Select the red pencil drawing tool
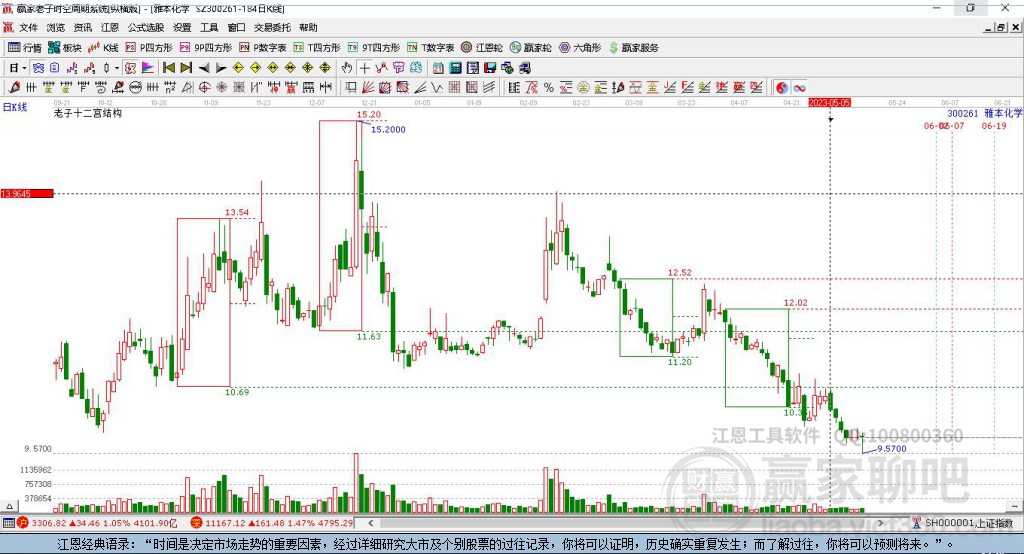The image size is (1024, 554). 14,88
